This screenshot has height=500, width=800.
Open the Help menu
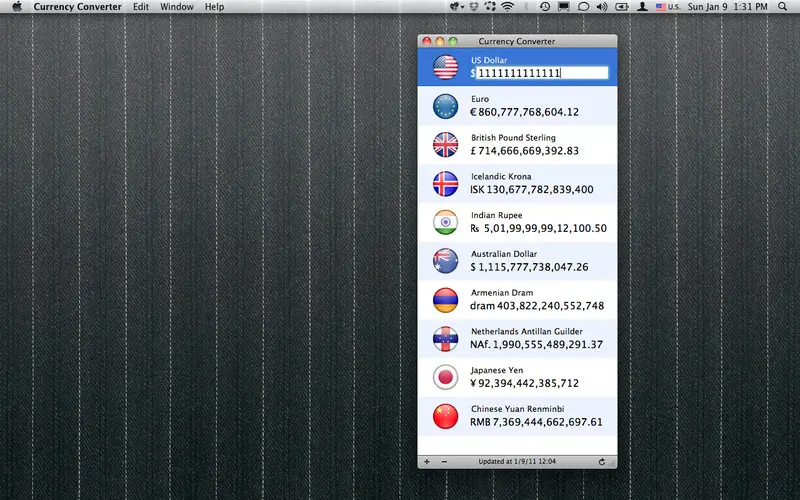pos(214,7)
